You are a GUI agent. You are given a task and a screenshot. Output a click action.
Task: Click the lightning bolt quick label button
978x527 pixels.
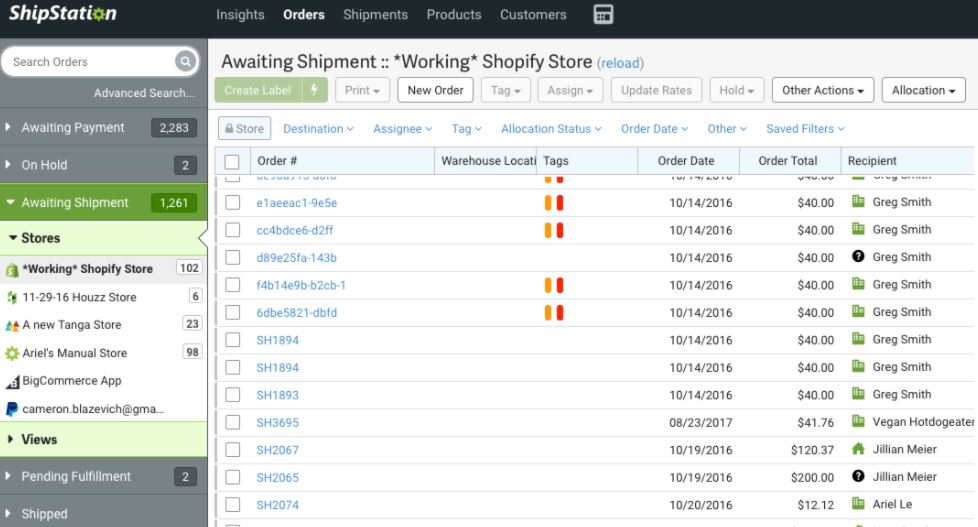click(314, 90)
